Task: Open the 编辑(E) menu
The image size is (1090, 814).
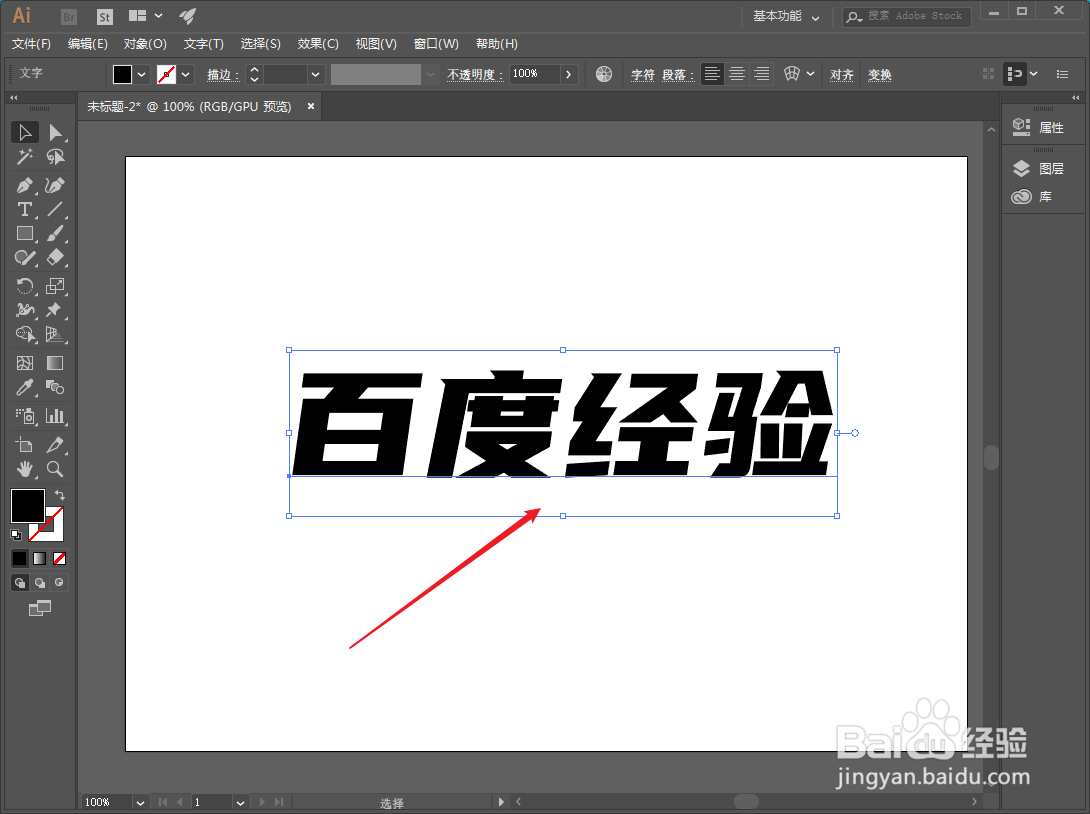Action: click(88, 44)
